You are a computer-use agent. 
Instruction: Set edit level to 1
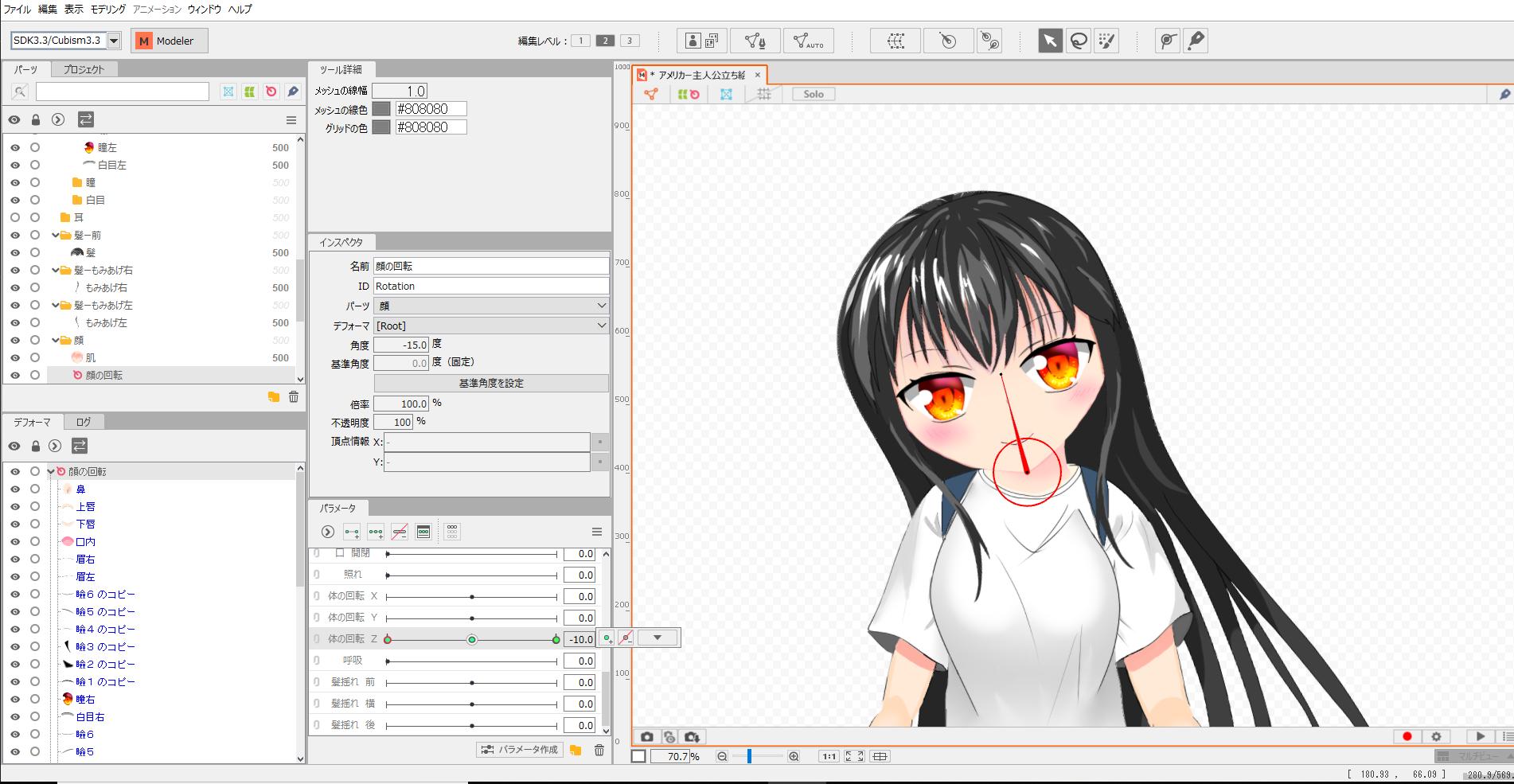coord(581,41)
